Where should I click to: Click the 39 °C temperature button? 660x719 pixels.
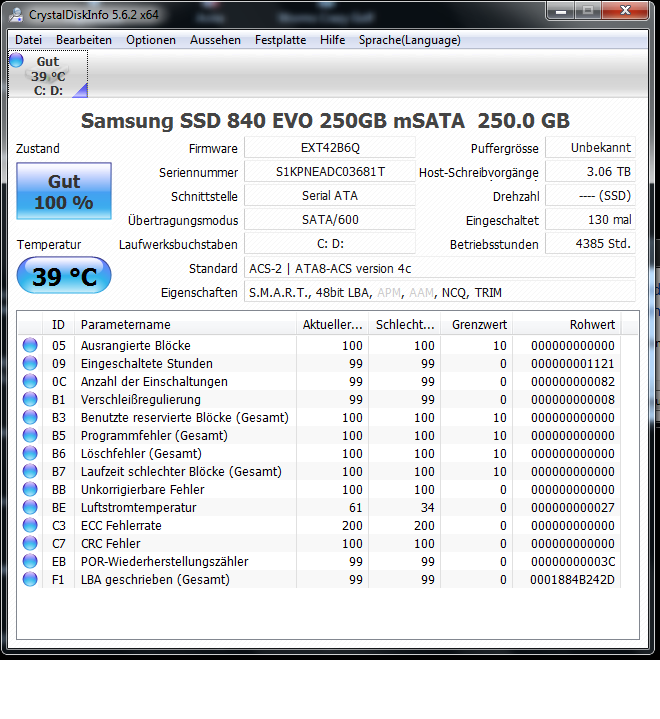coord(64,276)
